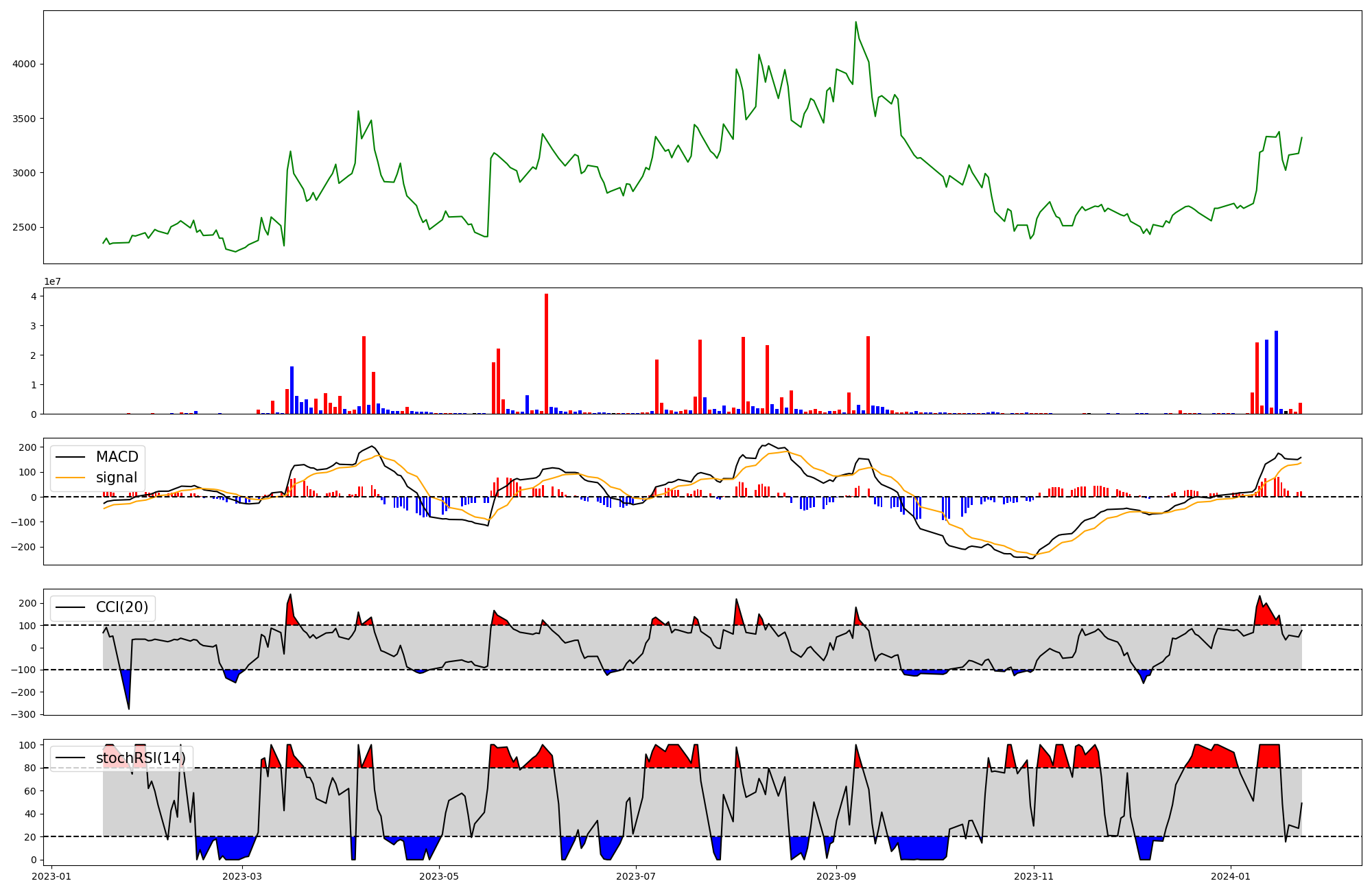The image size is (1372, 892).
Task: Click the 2024-01 x-axis date label
Action: point(1231,876)
